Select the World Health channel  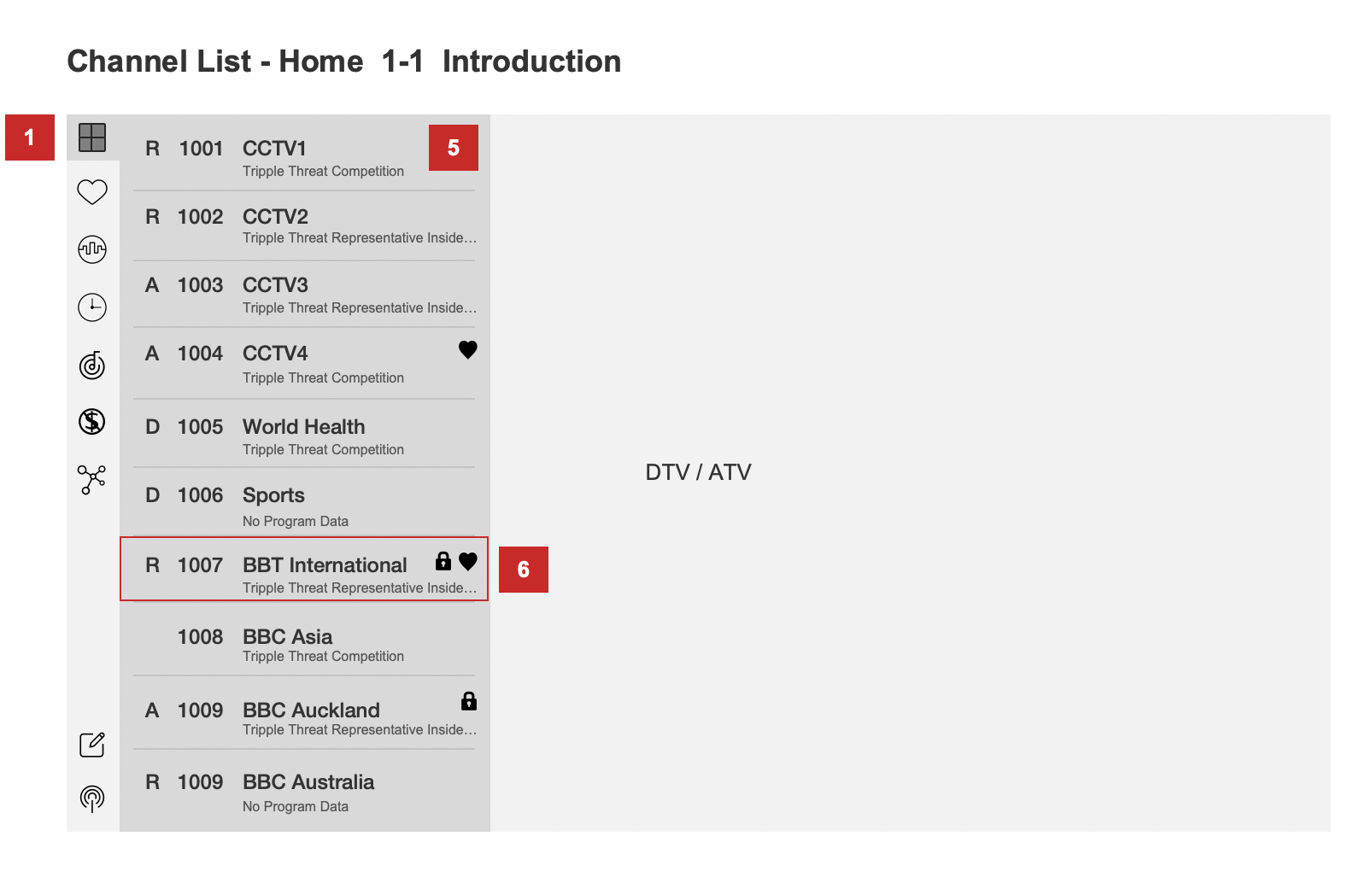click(x=304, y=436)
